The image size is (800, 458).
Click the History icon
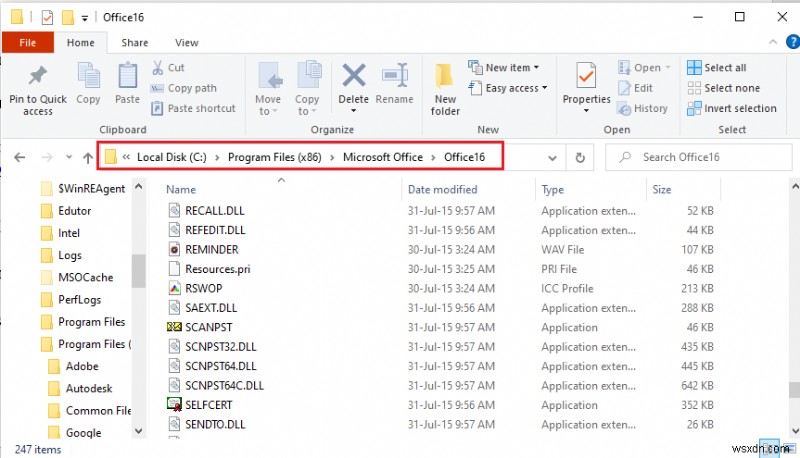point(624,108)
